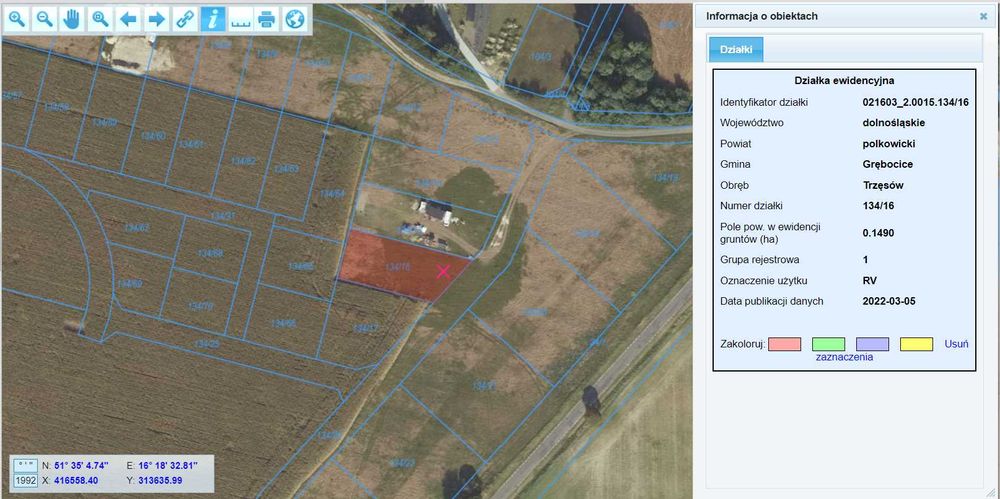Click the E longitude value 16° 18' 32.81"
1000x499 pixels.
(168, 465)
